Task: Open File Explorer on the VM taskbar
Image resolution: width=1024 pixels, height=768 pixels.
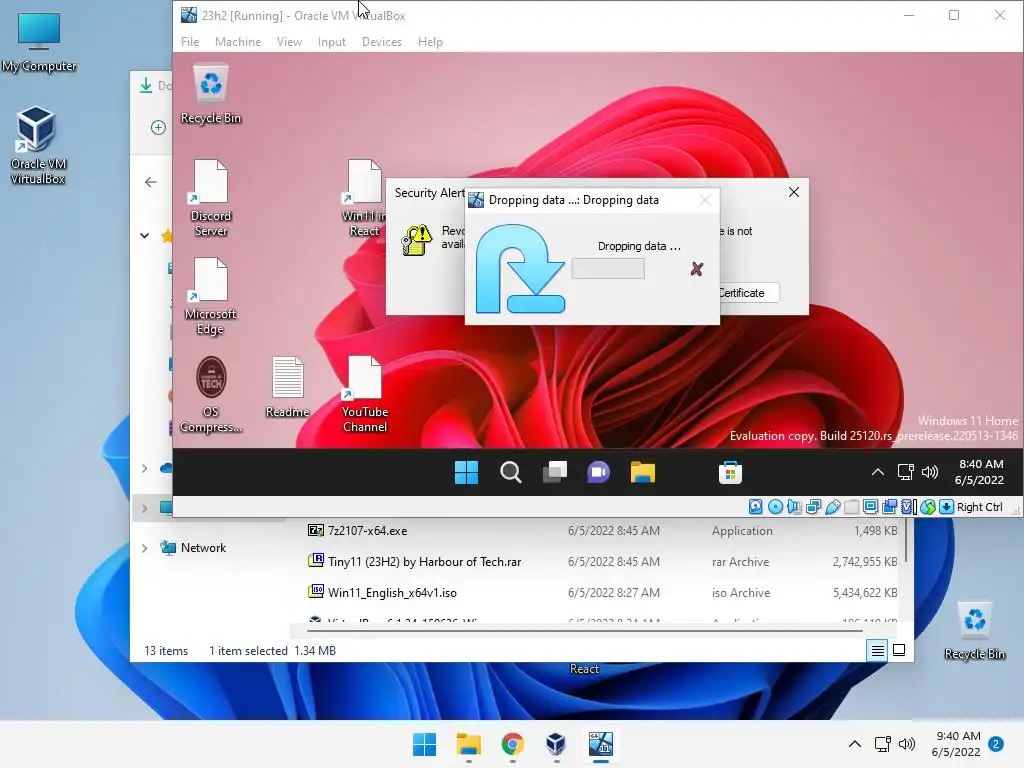Action: tap(643, 472)
